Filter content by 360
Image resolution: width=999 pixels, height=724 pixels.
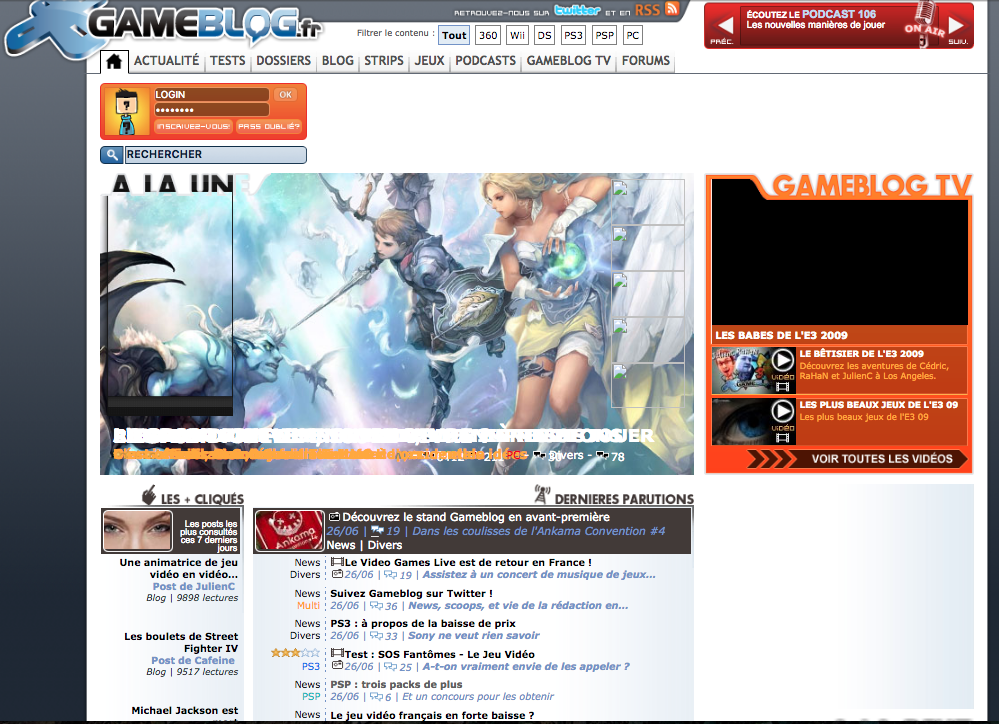coord(488,36)
